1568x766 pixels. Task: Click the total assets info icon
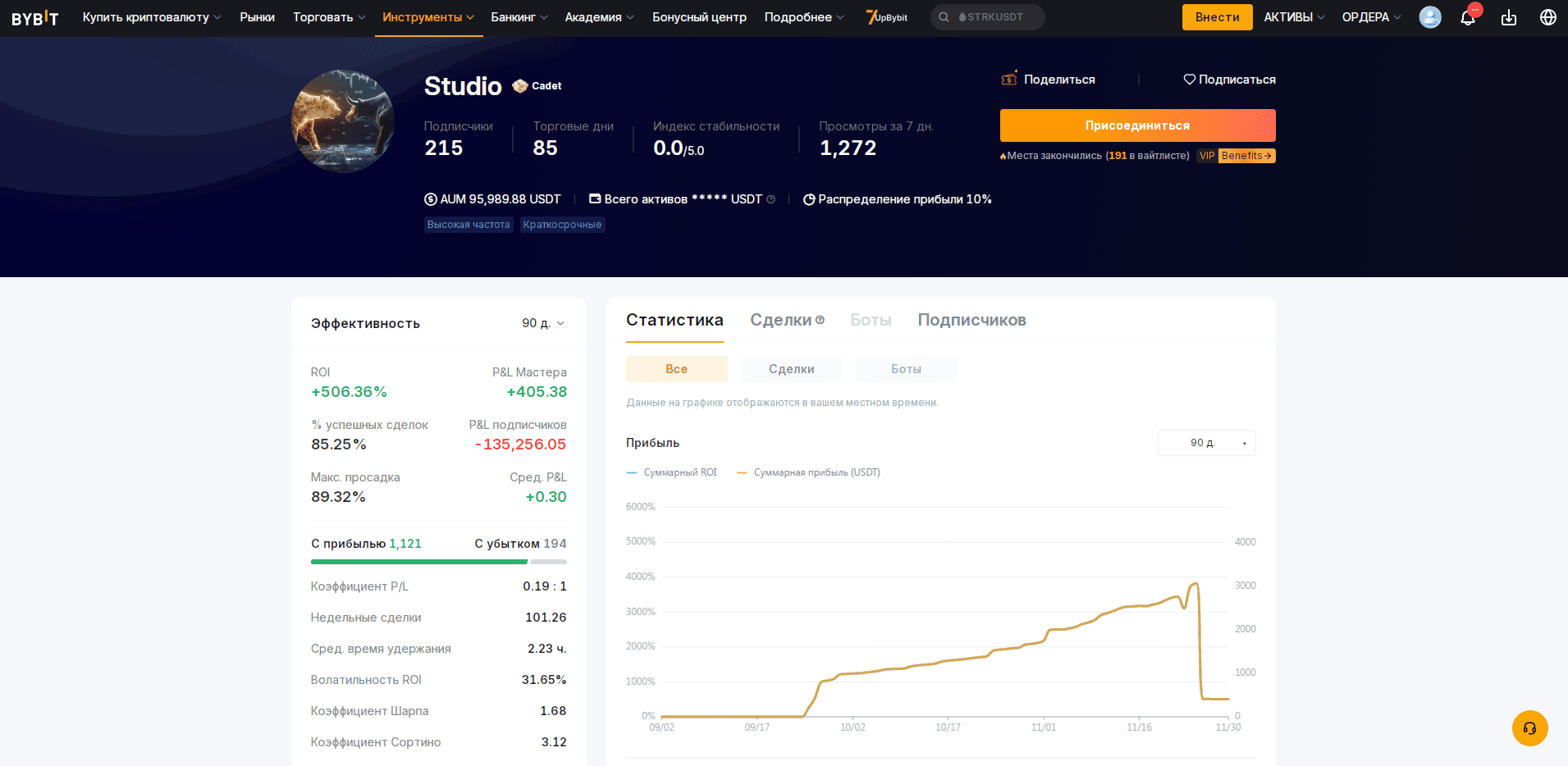tap(770, 199)
